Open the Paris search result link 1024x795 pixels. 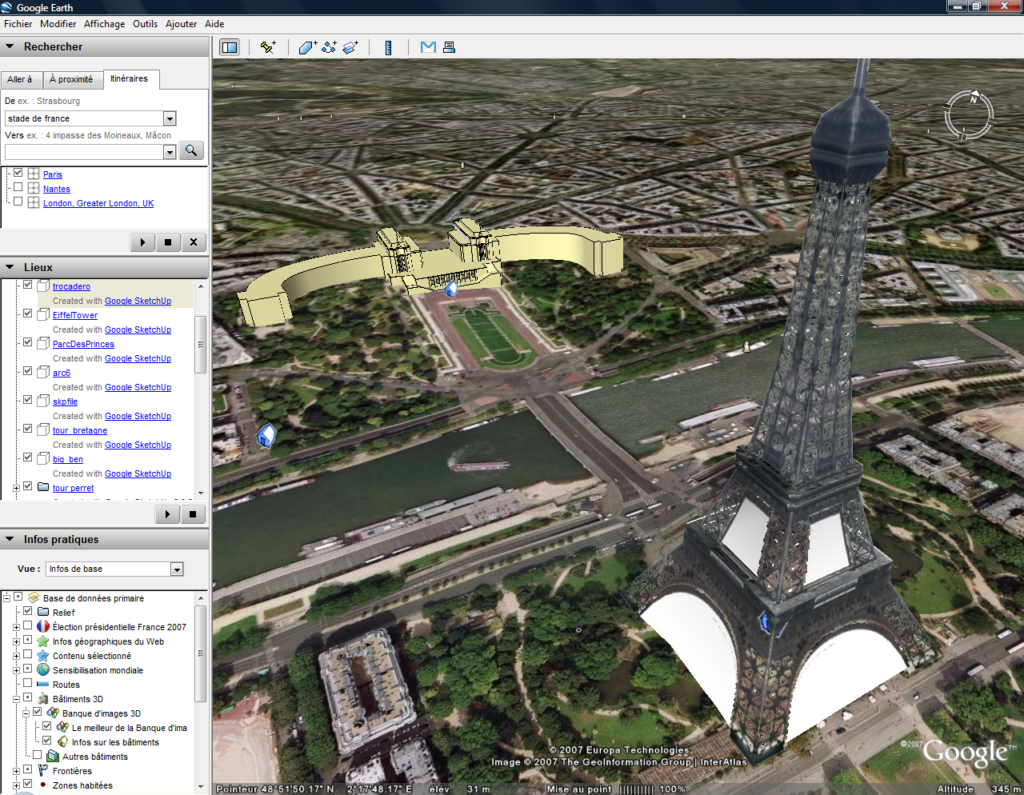(x=53, y=174)
